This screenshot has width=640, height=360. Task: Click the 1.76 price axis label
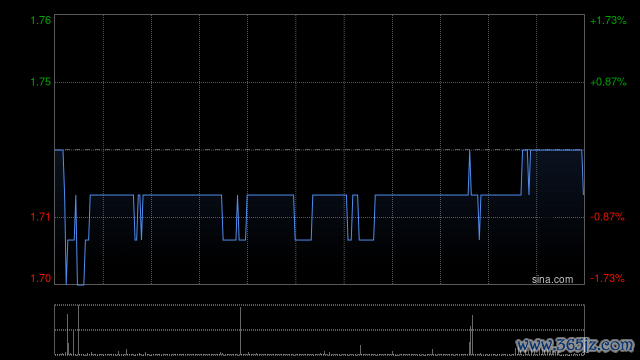[41, 20]
